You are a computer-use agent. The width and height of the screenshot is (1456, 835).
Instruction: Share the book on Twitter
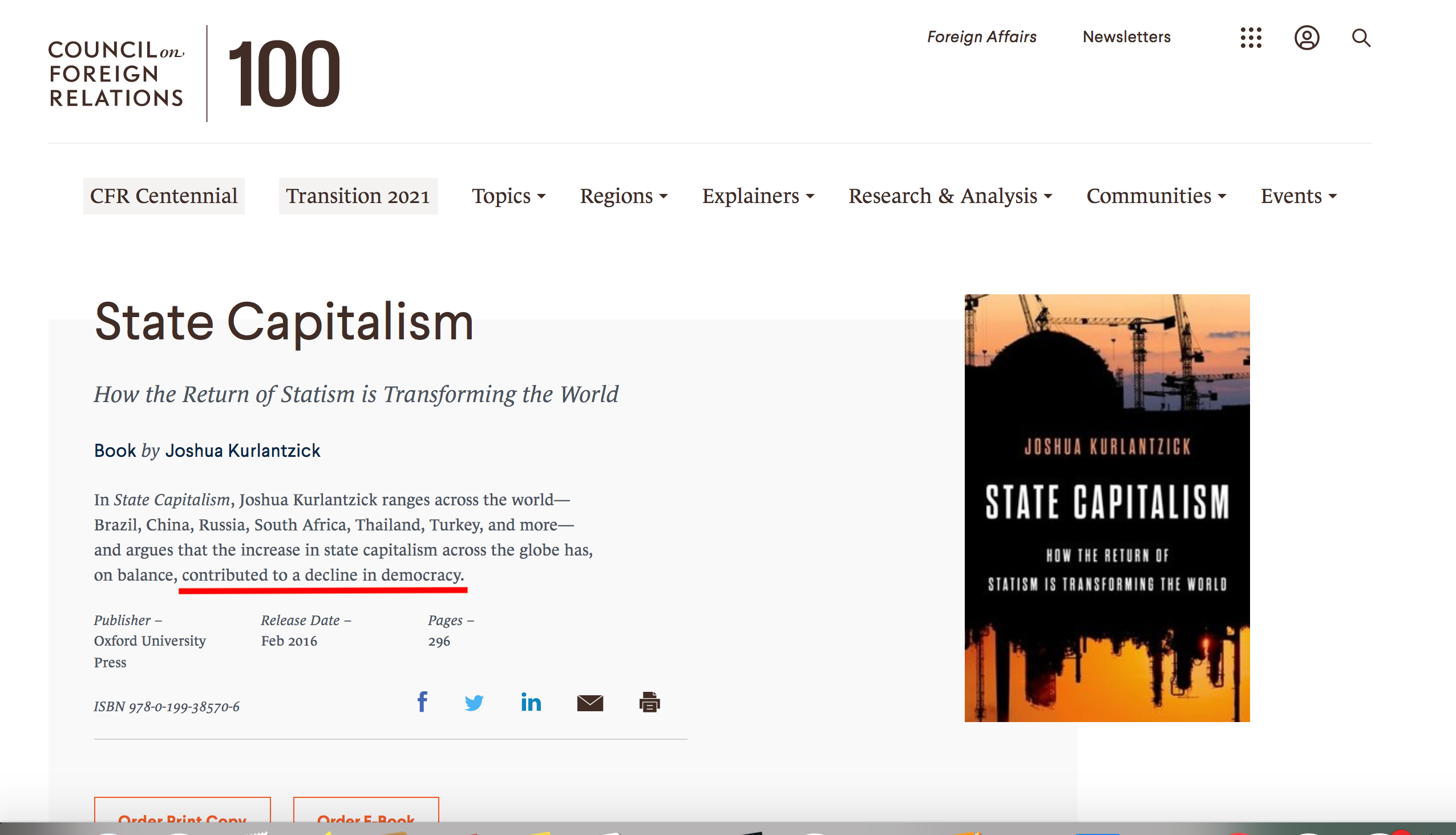click(x=474, y=703)
